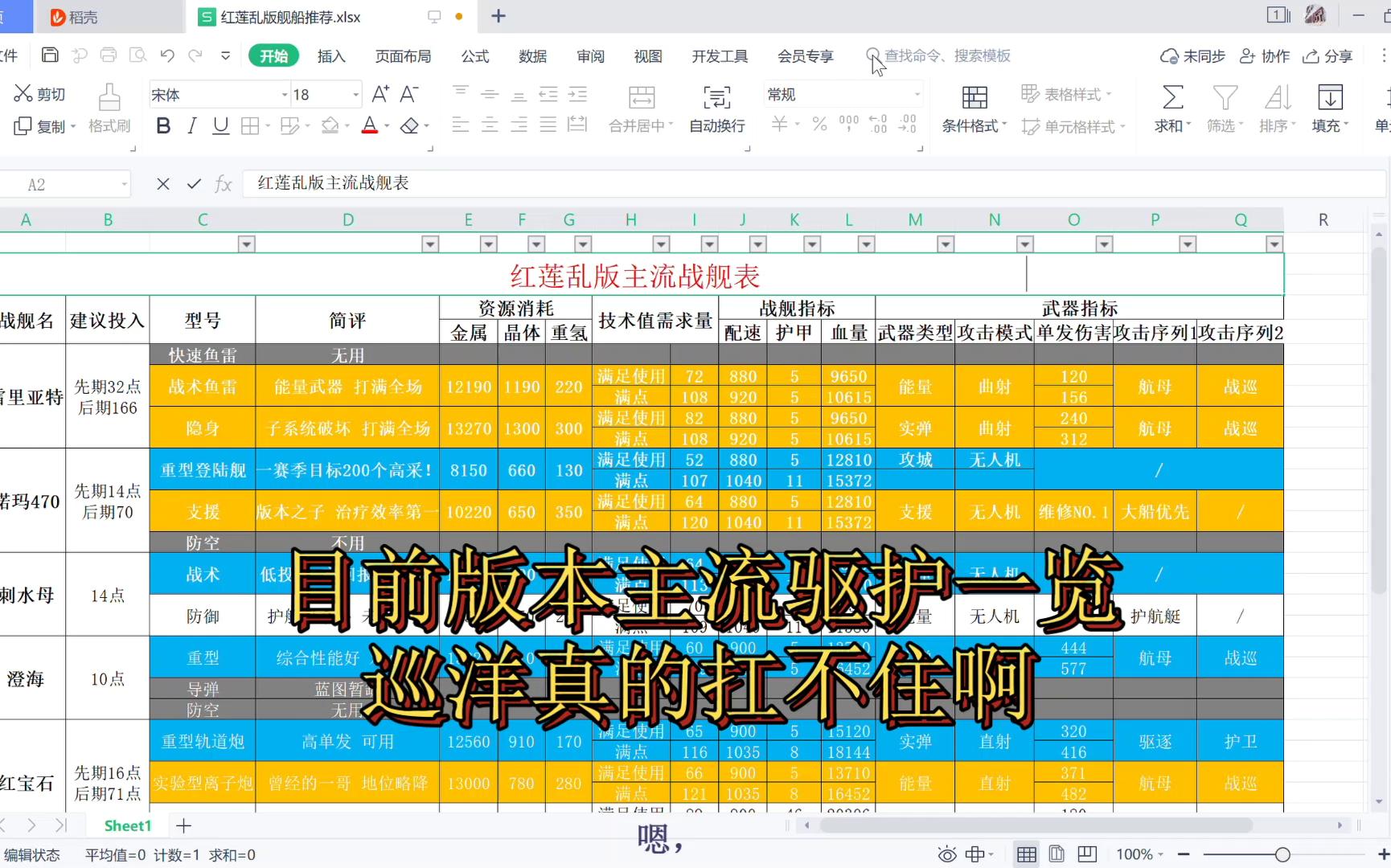Click the formula bar text field

pyautogui.click(x=812, y=184)
